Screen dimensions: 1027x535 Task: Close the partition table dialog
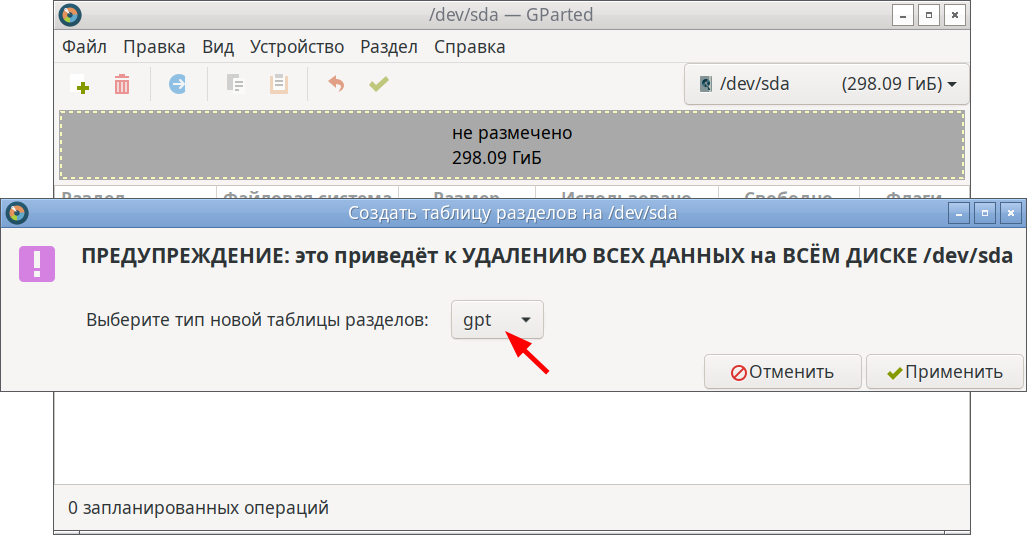1011,213
